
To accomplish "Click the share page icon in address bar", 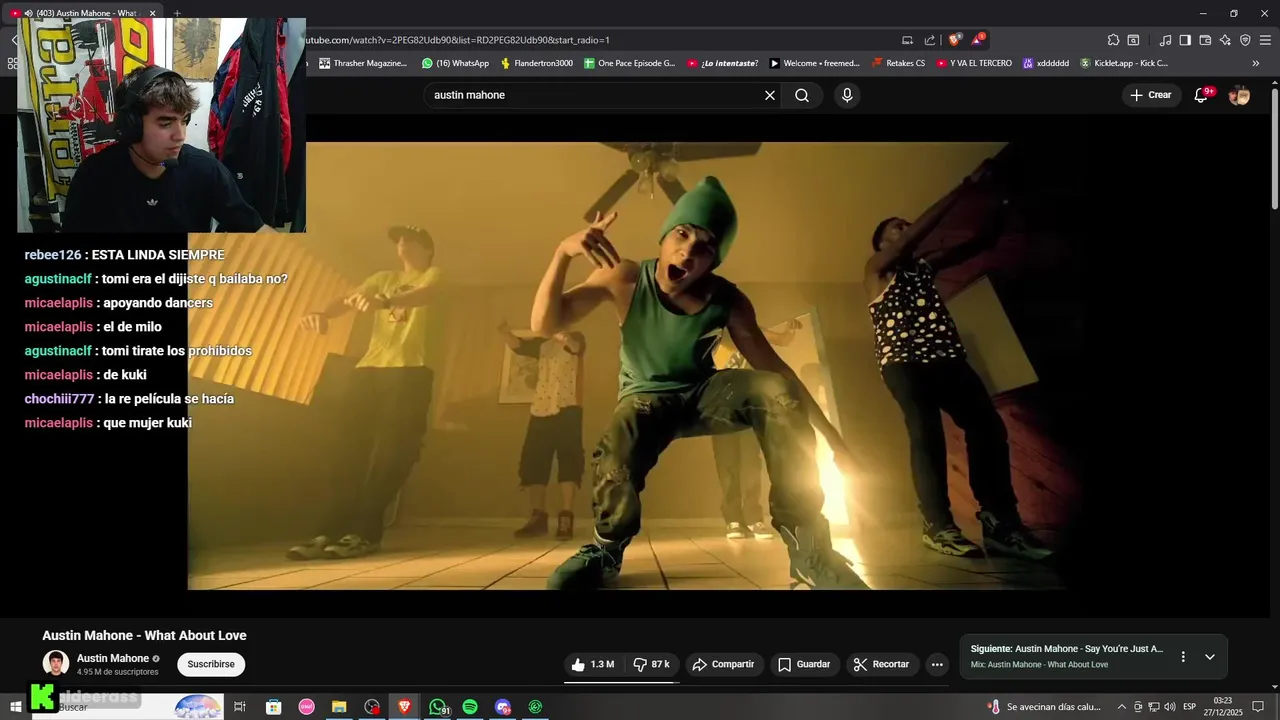I will (930, 40).
